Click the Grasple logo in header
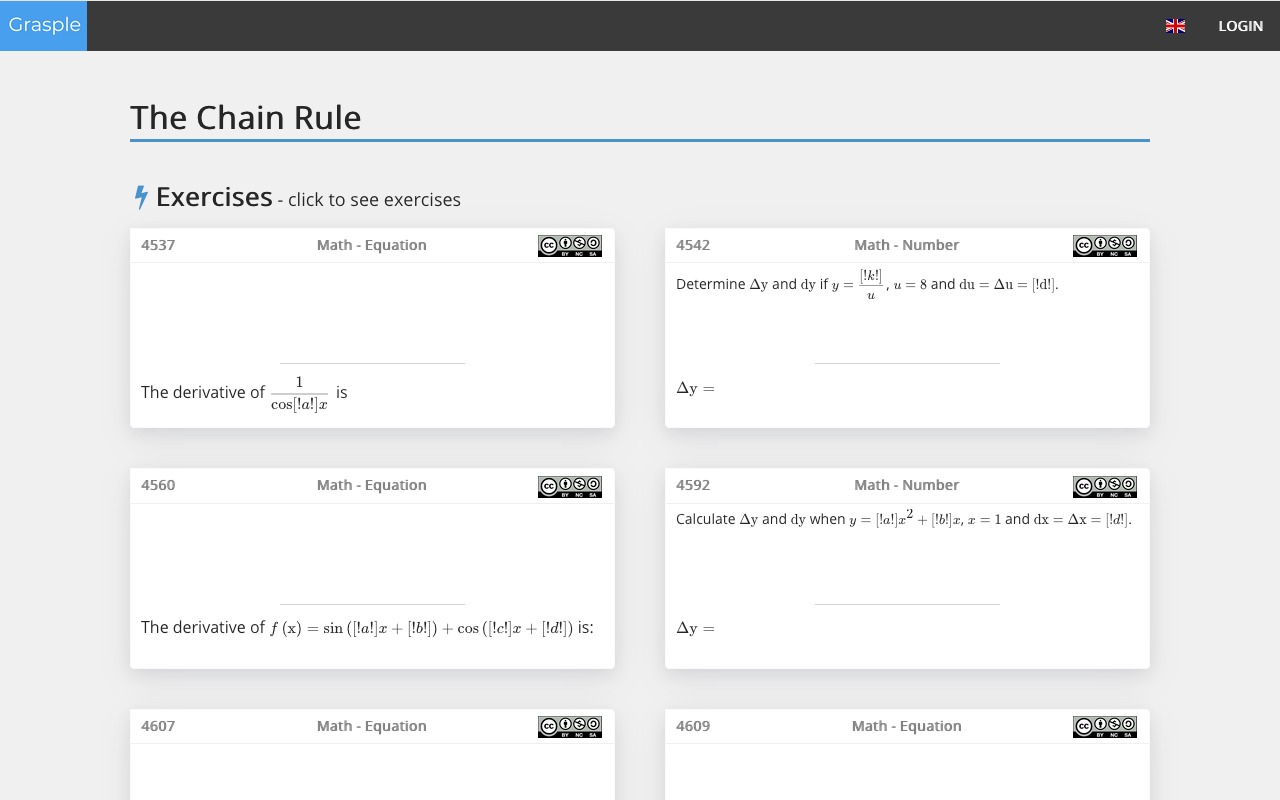 point(44,26)
